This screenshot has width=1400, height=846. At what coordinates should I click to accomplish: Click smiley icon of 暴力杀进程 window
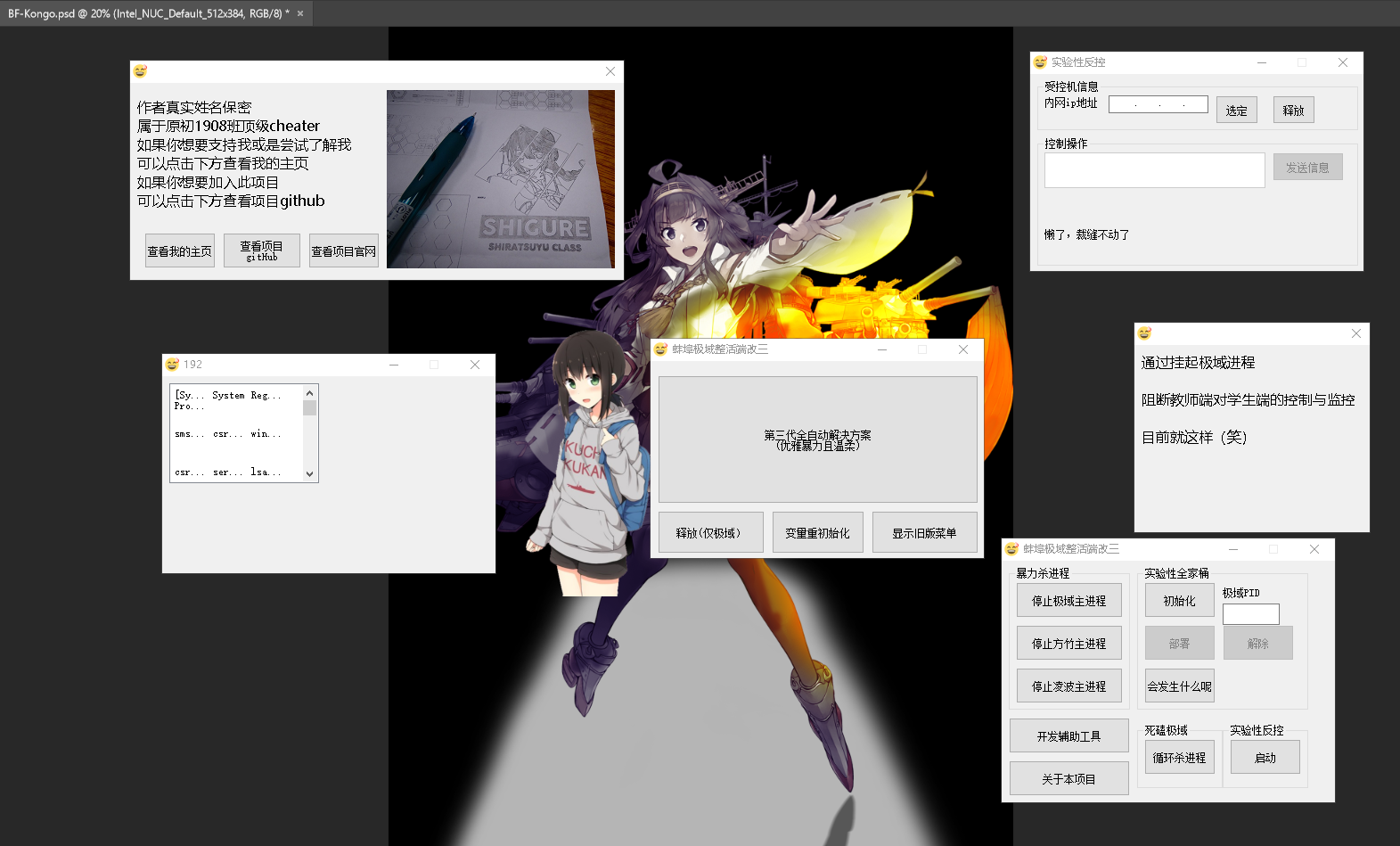[1011, 549]
